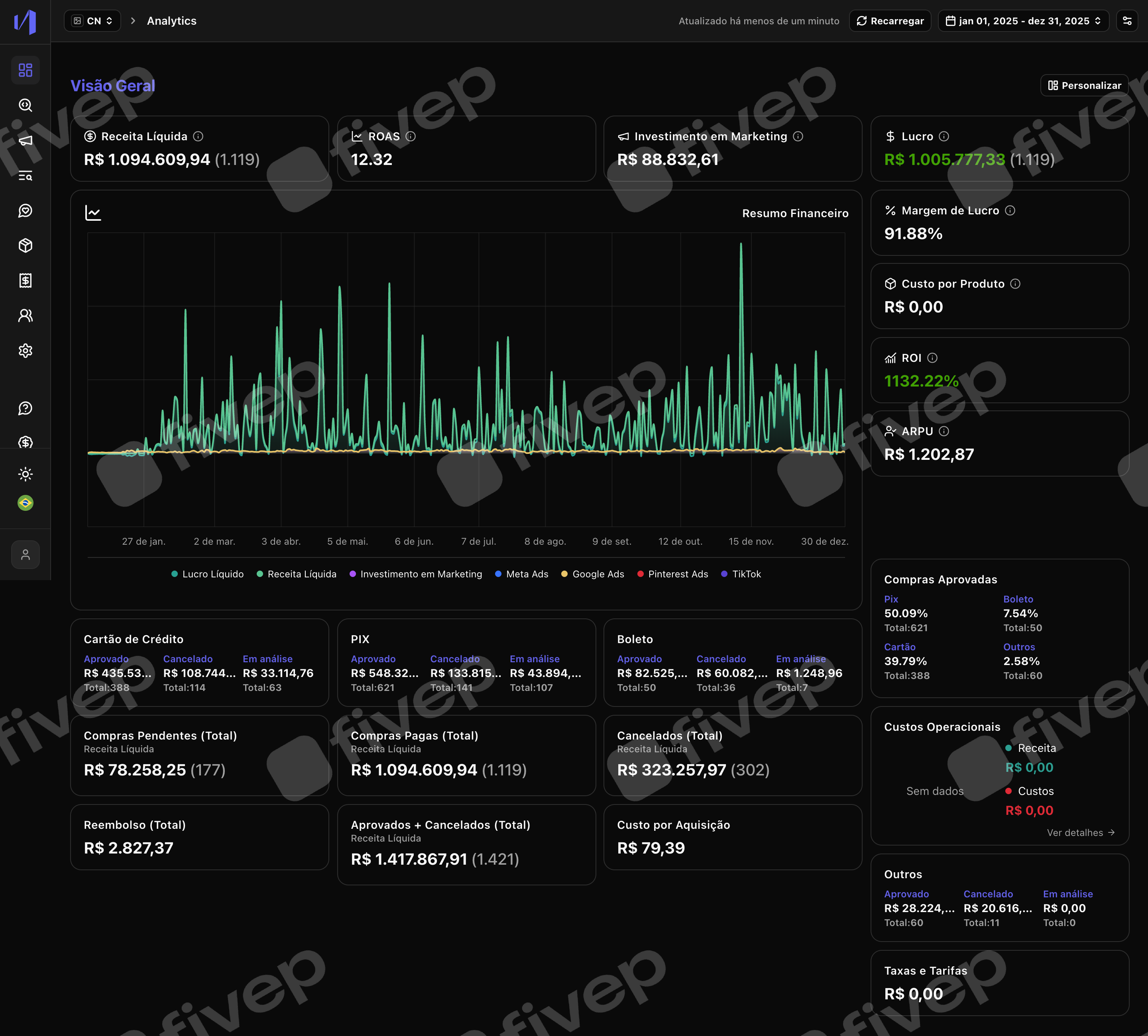
Task: Toggle Pinterest Ads series in chart legend
Action: point(672,574)
